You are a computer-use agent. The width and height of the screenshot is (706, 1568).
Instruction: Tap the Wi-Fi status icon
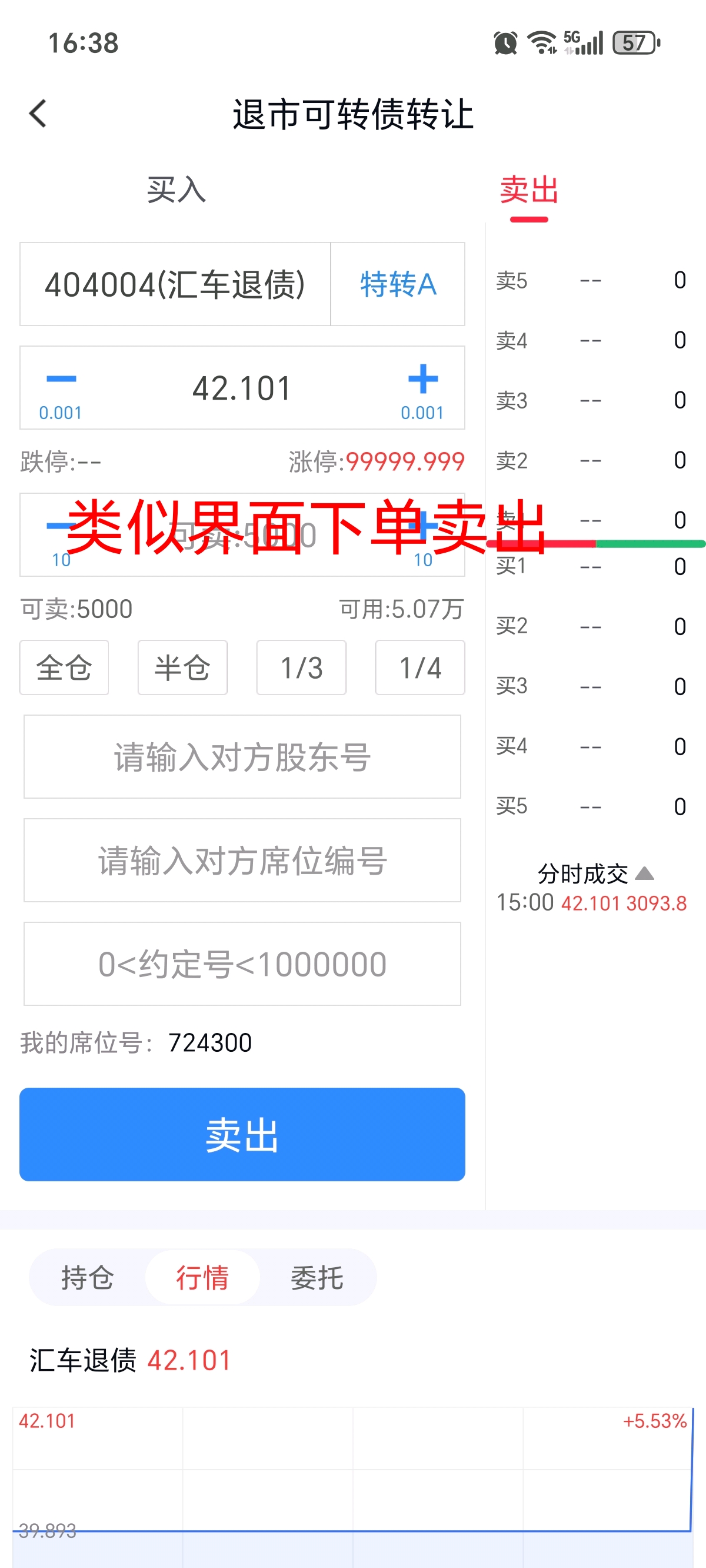pyautogui.click(x=542, y=43)
